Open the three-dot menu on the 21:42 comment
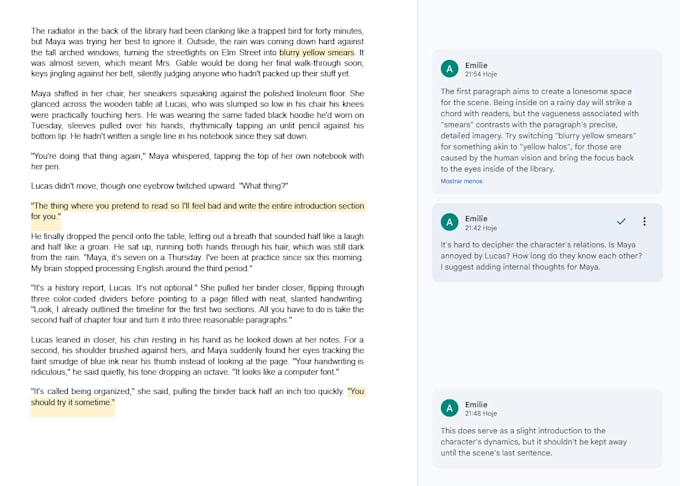The width and height of the screenshot is (680, 486). click(x=644, y=222)
